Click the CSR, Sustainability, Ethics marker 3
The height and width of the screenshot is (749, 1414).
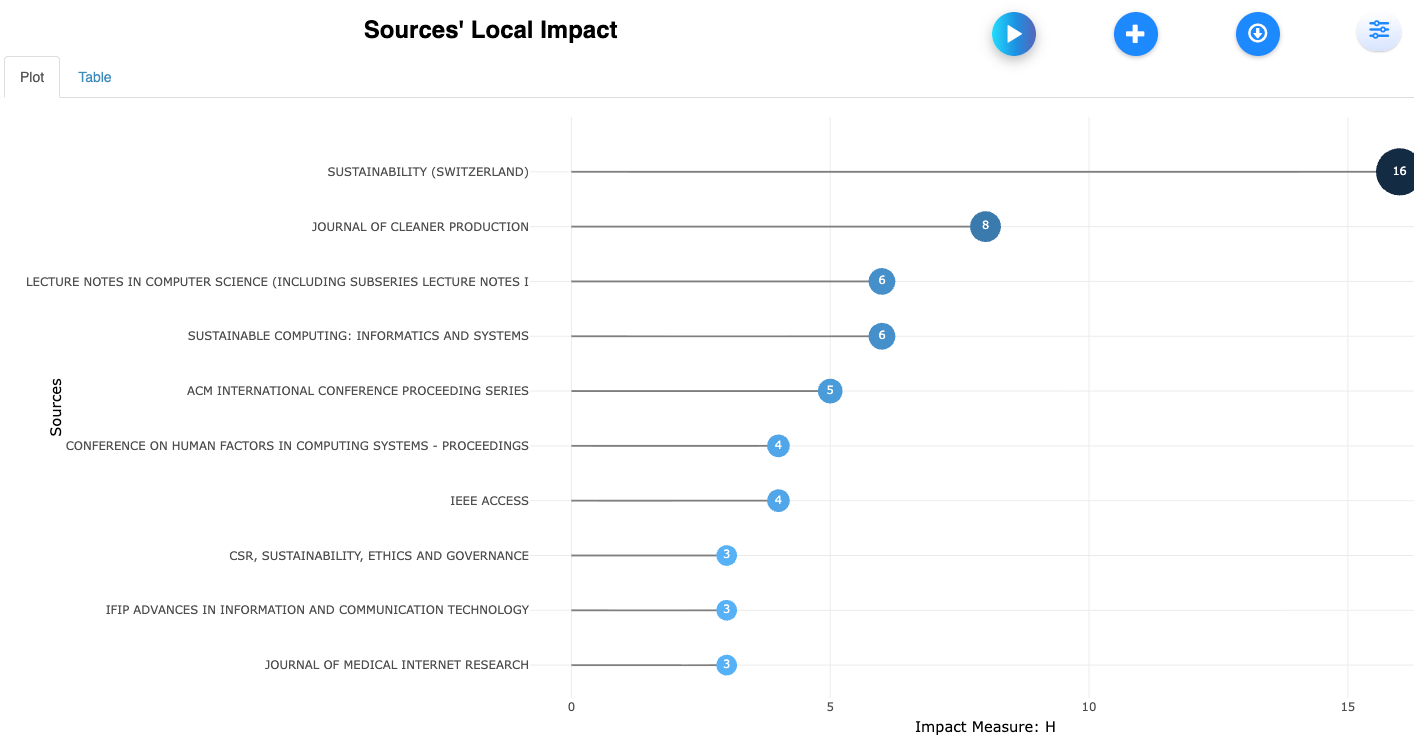pyautogui.click(x=726, y=555)
